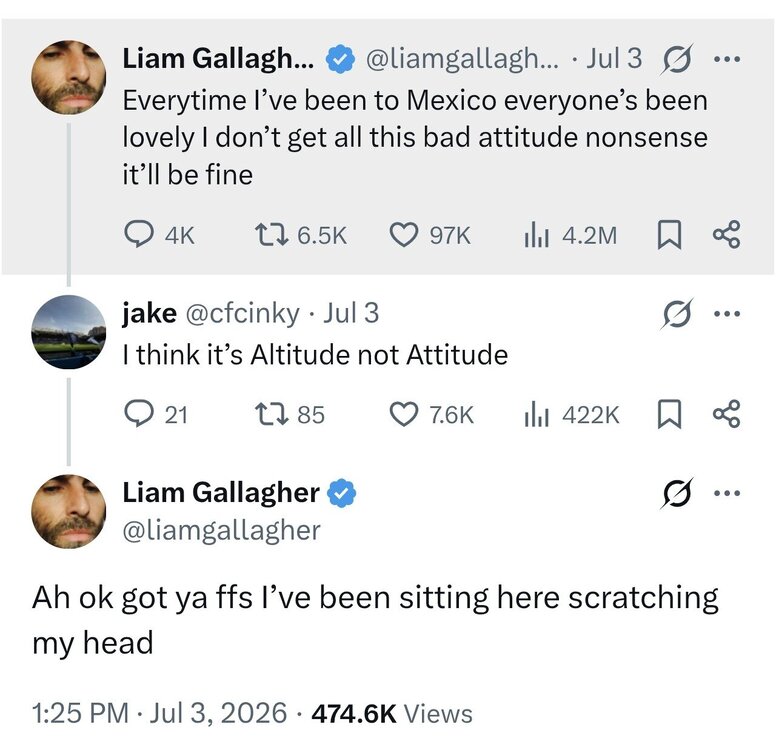This screenshot has height=750, width=776.
Task: Open more options on jake's tweet
Action: coord(727,313)
